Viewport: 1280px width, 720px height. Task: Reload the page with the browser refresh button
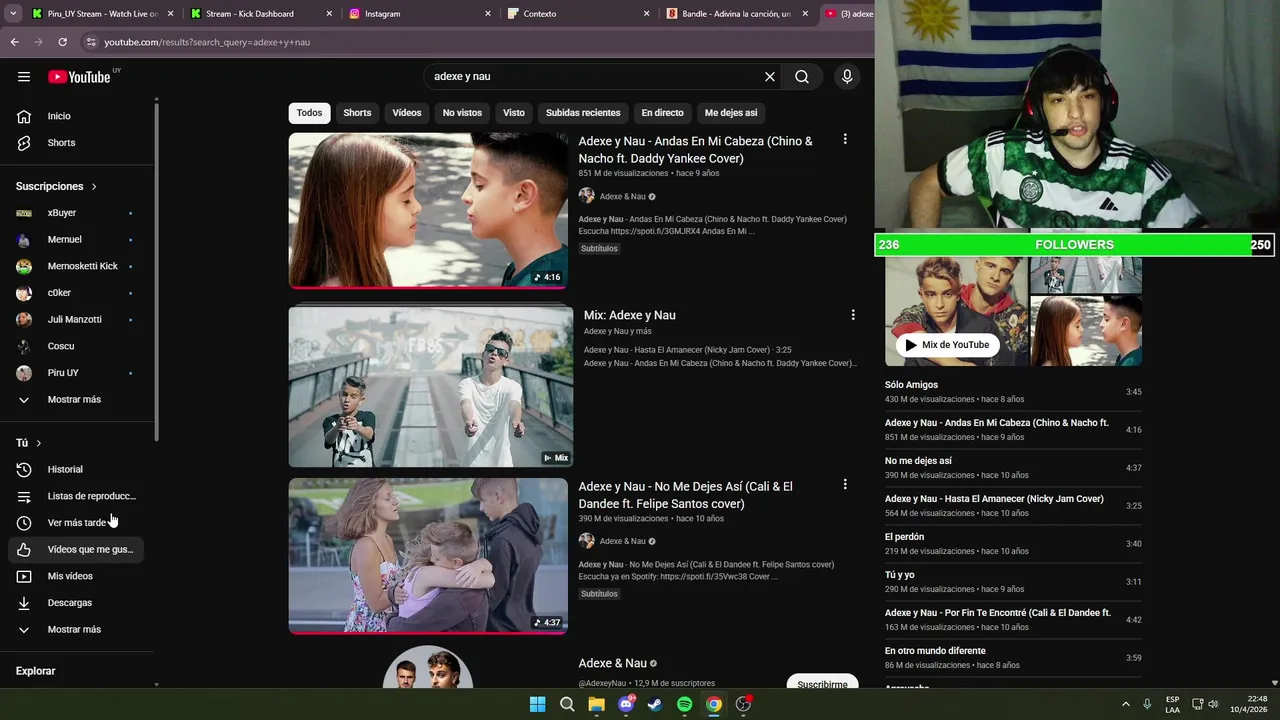62,42
